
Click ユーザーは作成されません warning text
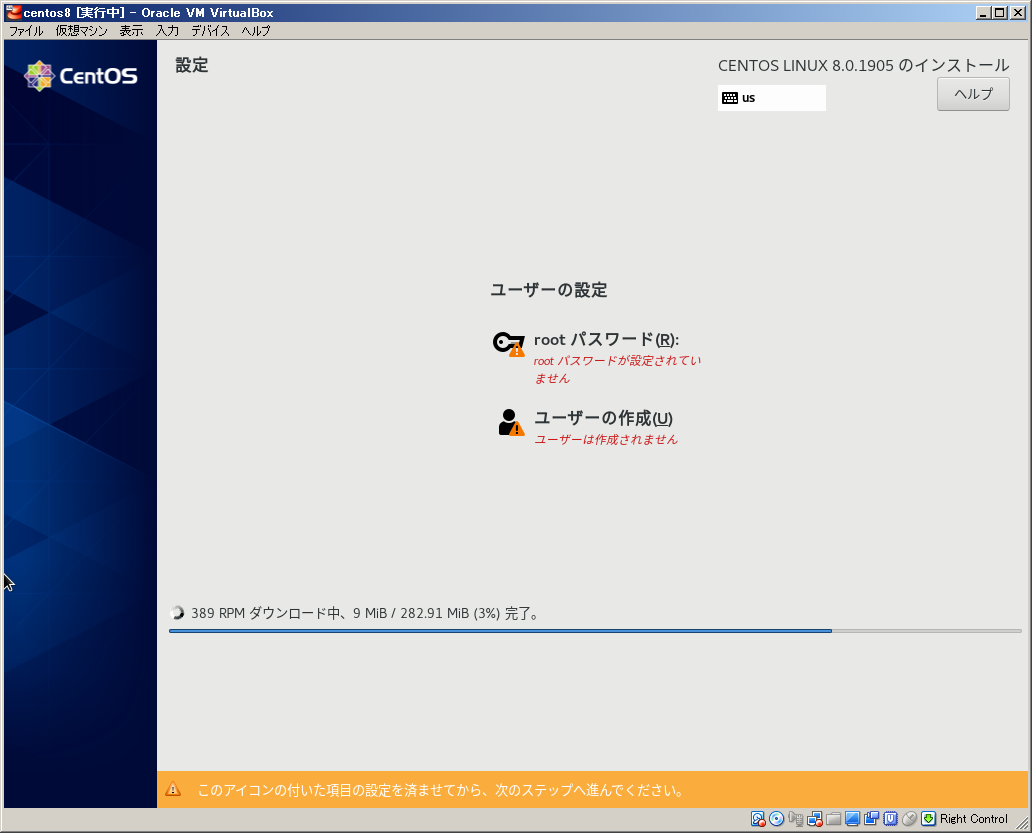coord(606,440)
